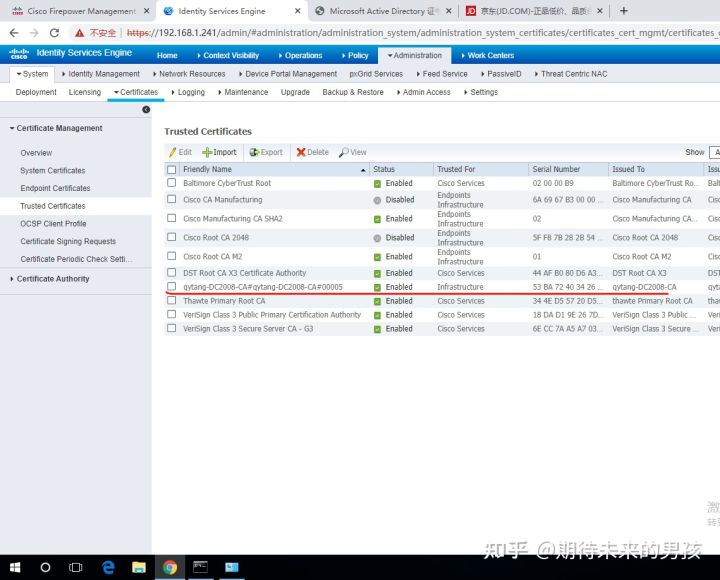Click the Delete red X toolbar button
The image size is (720, 580).
312,152
